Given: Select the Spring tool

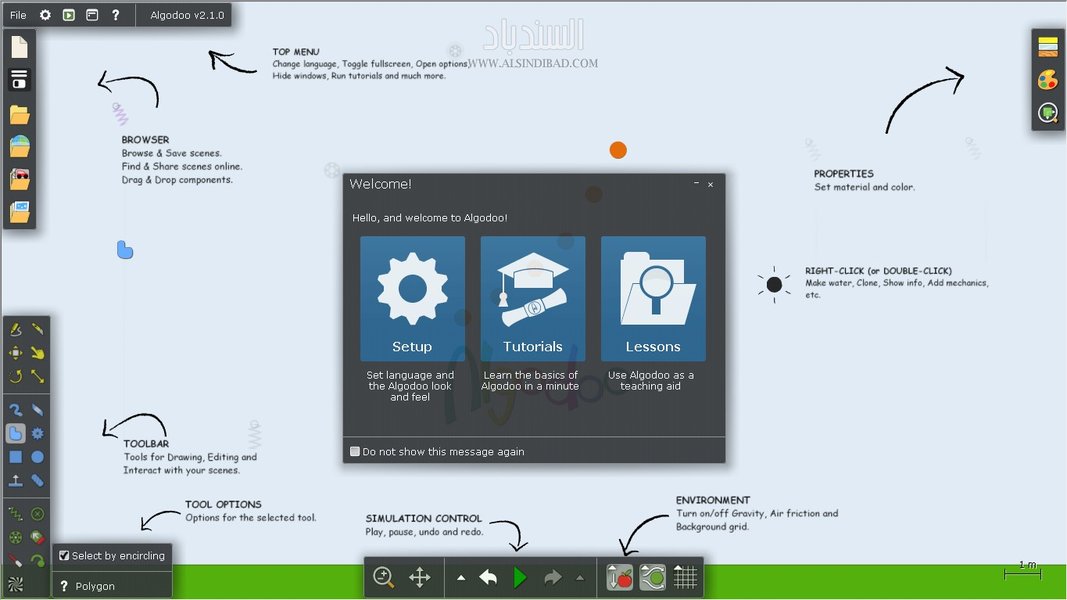Looking at the screenshot, I should 16,514.
